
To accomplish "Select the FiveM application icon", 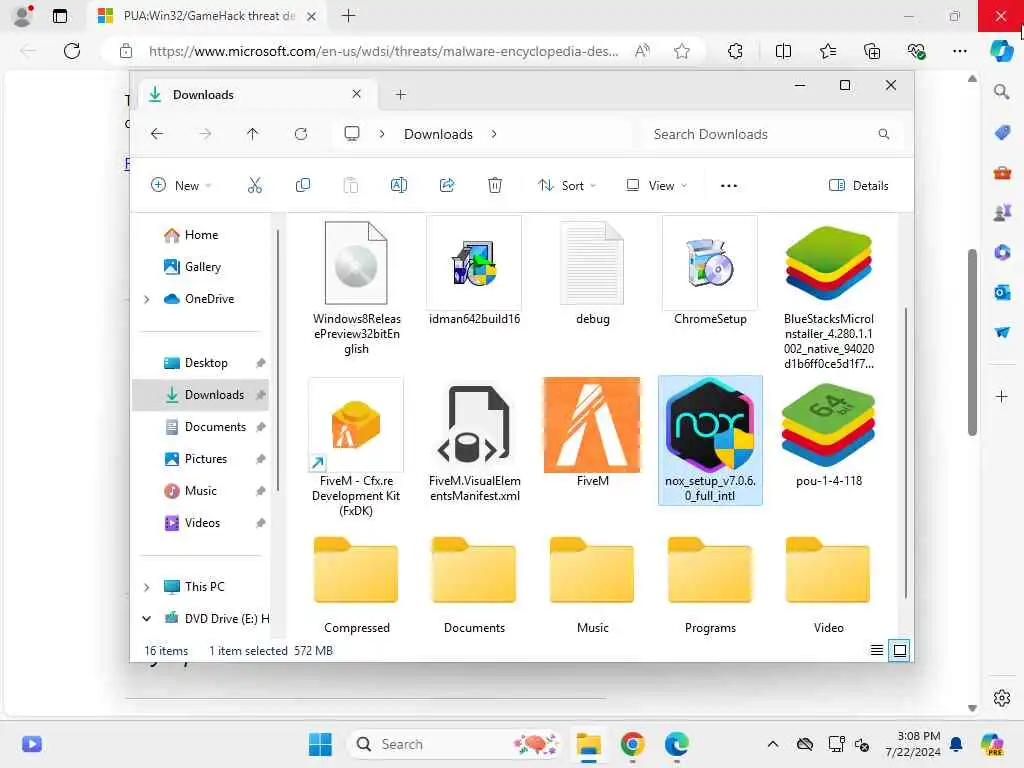I will (592, 432).
